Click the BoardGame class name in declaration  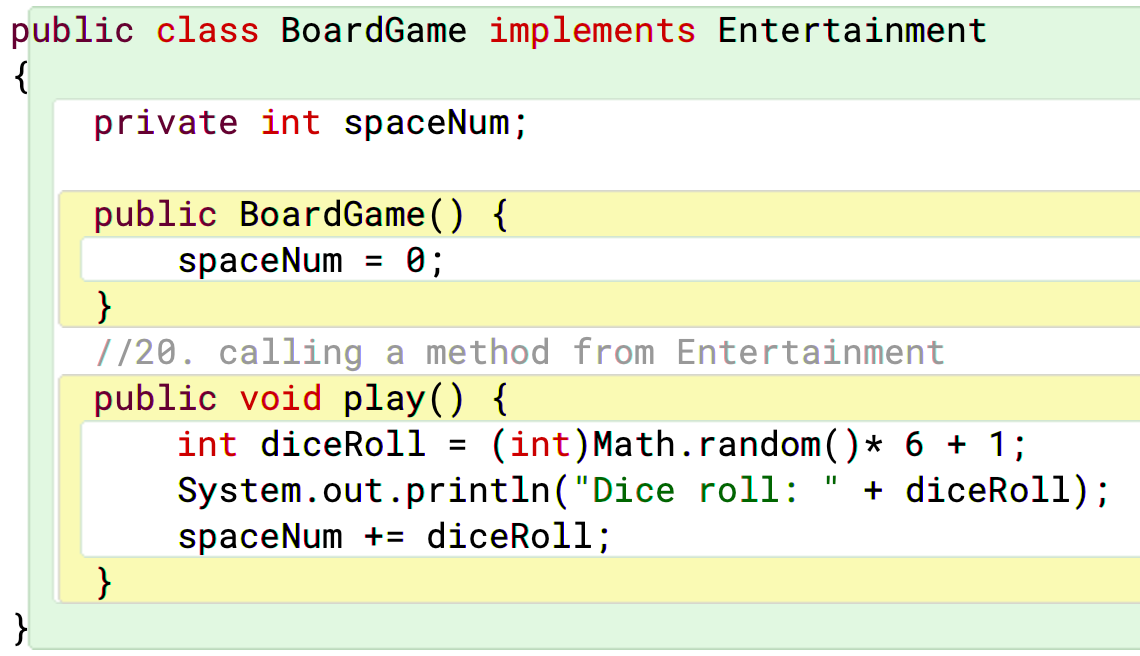[x=374, y=31]
